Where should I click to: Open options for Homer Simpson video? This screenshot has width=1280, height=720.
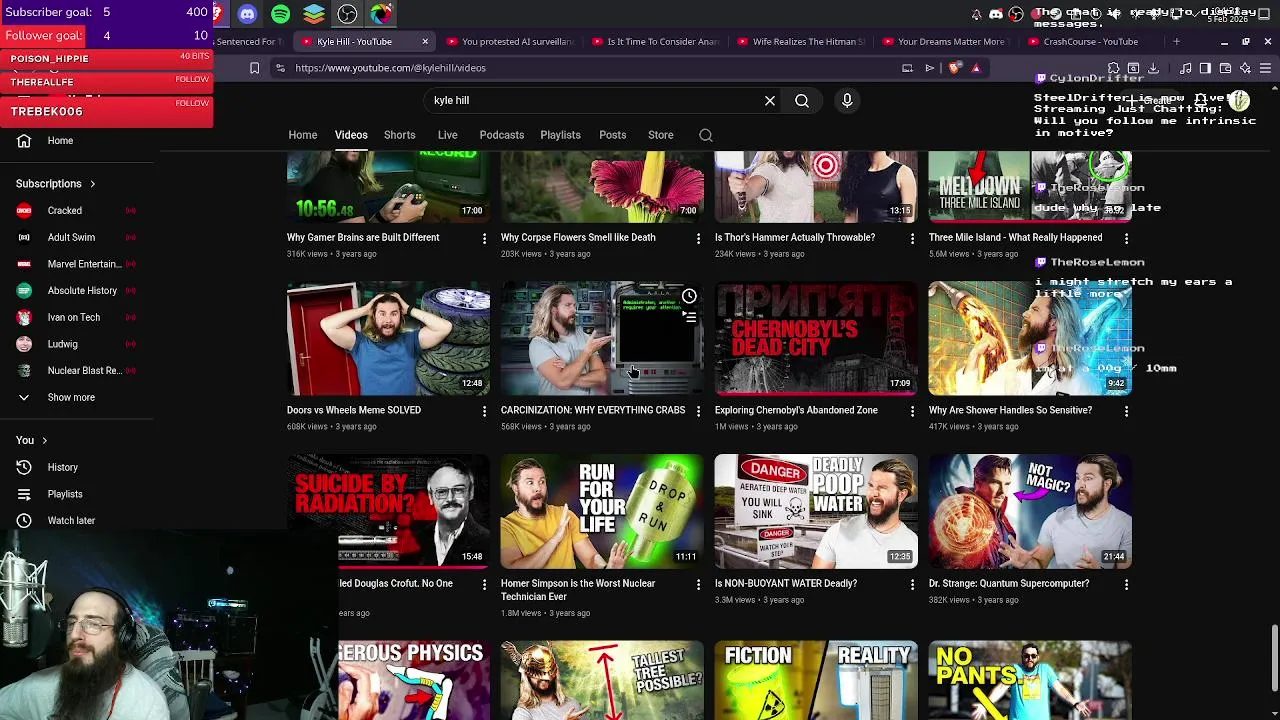(x=698, y=584)
